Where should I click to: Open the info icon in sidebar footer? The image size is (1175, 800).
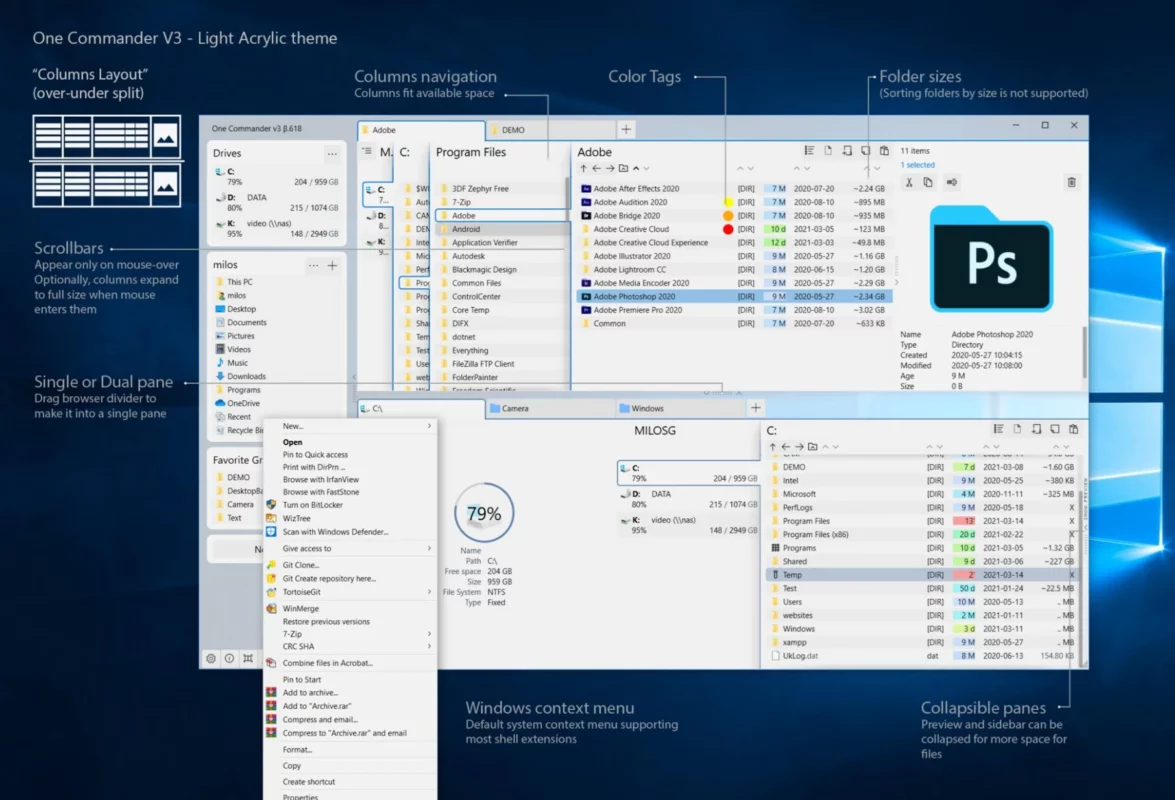click(229, 658)
